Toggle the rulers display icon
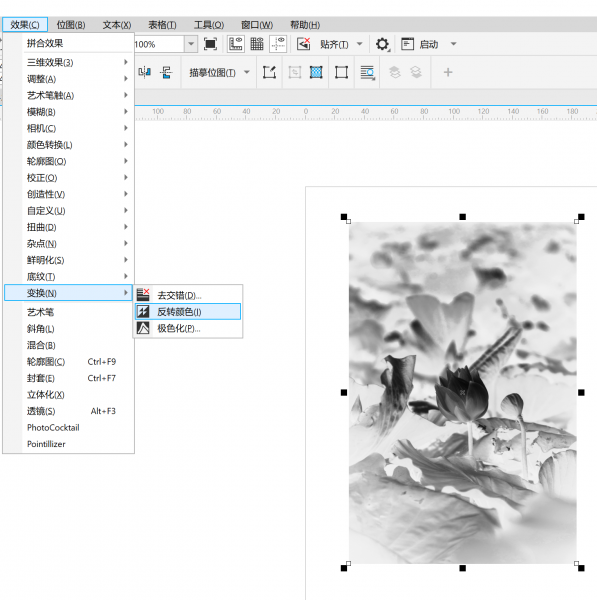The width and height of the screenshot is (597, 600). click(x=236, y=44)
